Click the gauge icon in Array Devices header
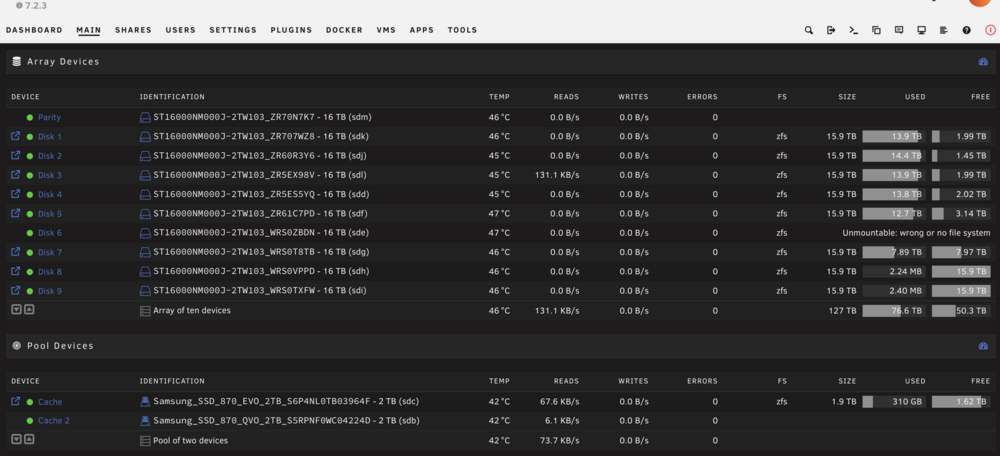The height and width of the screenshot is (456, 1000). (x=983, y=62)
